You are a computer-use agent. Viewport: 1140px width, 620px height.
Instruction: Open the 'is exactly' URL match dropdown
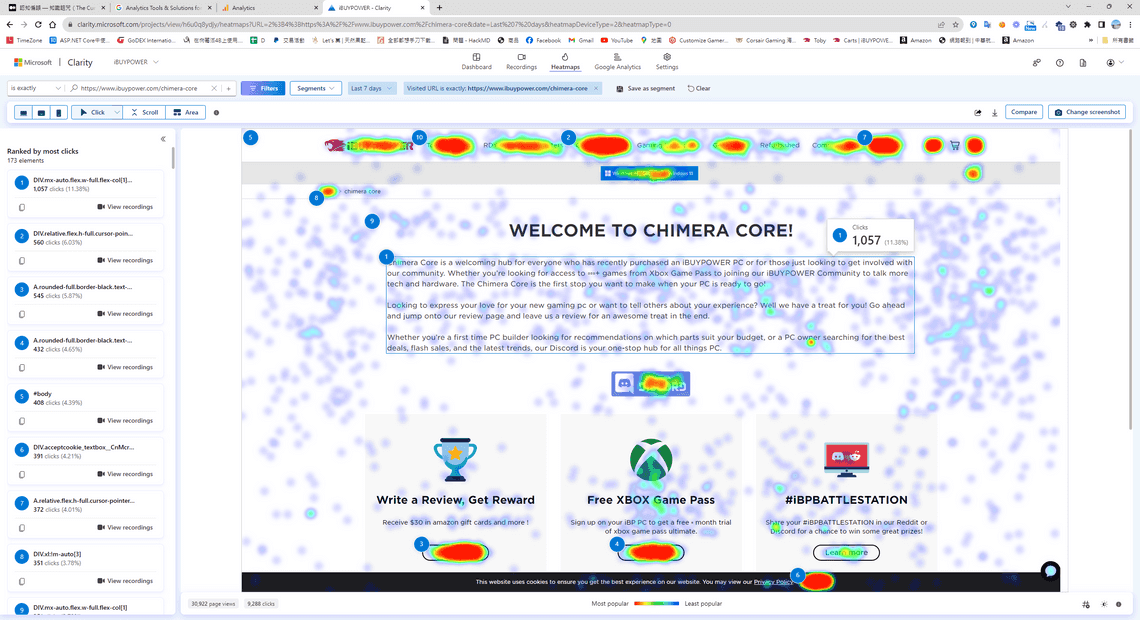36,88
